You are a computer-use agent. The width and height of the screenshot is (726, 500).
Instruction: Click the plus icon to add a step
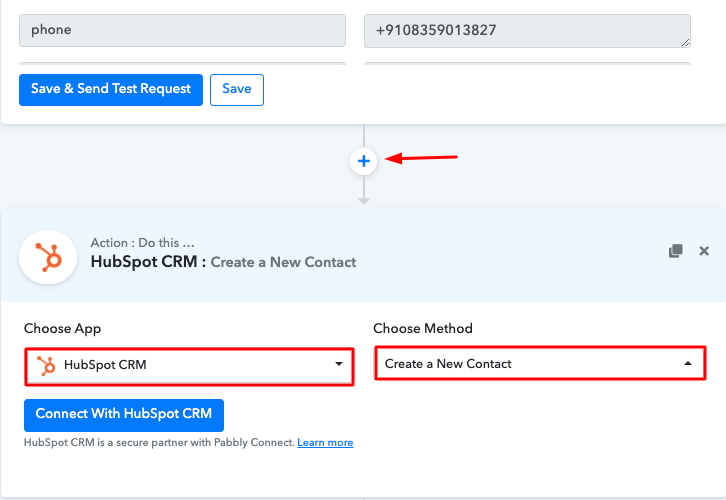363,161
